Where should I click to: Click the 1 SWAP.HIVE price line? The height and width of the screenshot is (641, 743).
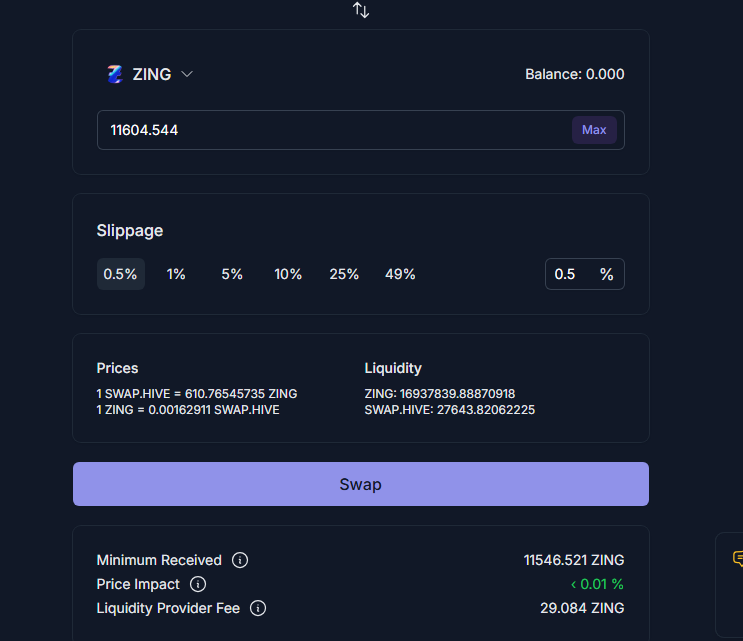pyautogui.click(x=197, y=394)
